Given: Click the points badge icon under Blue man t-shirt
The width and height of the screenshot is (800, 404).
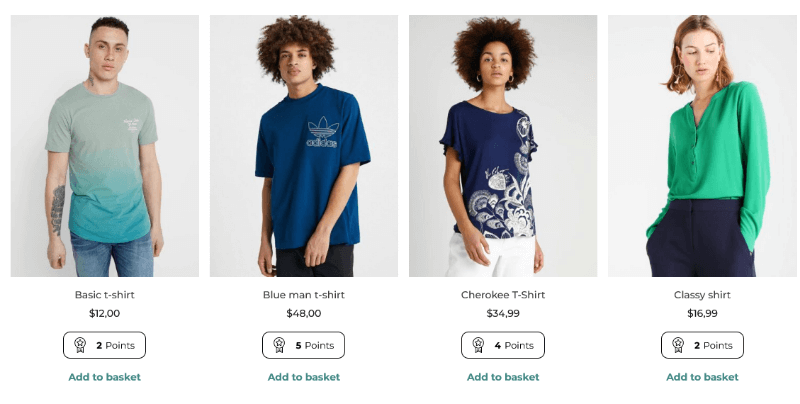Looking at the screenshot, I should point(279,345).
